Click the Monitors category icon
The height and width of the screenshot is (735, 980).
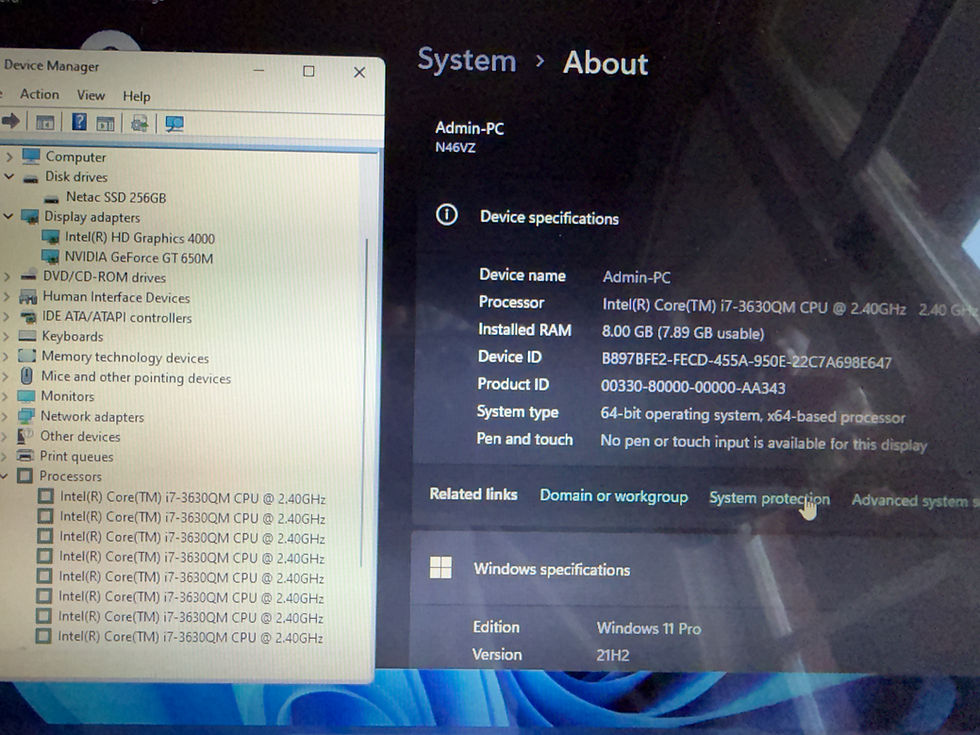pyautogui.click(x=26, y=396)
